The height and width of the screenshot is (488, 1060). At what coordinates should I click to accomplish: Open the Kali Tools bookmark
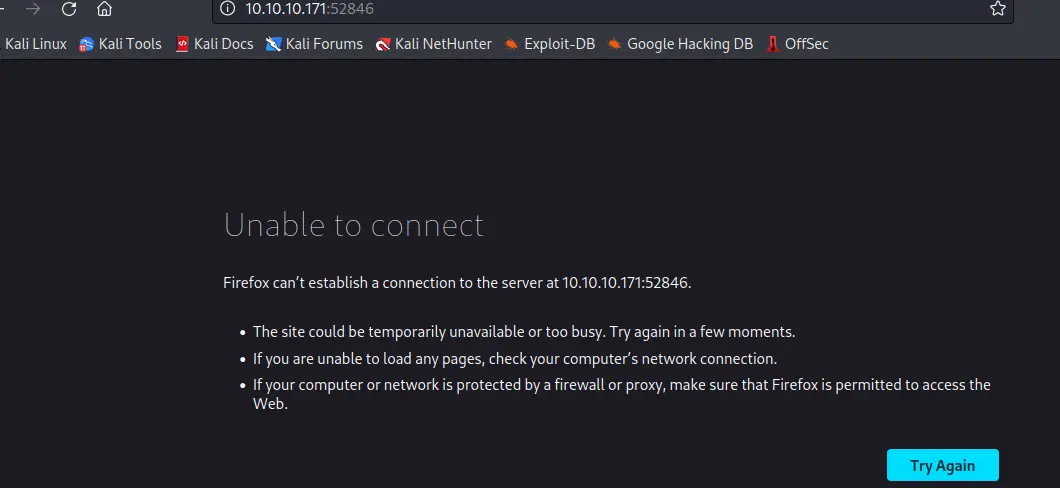[120, 44]
